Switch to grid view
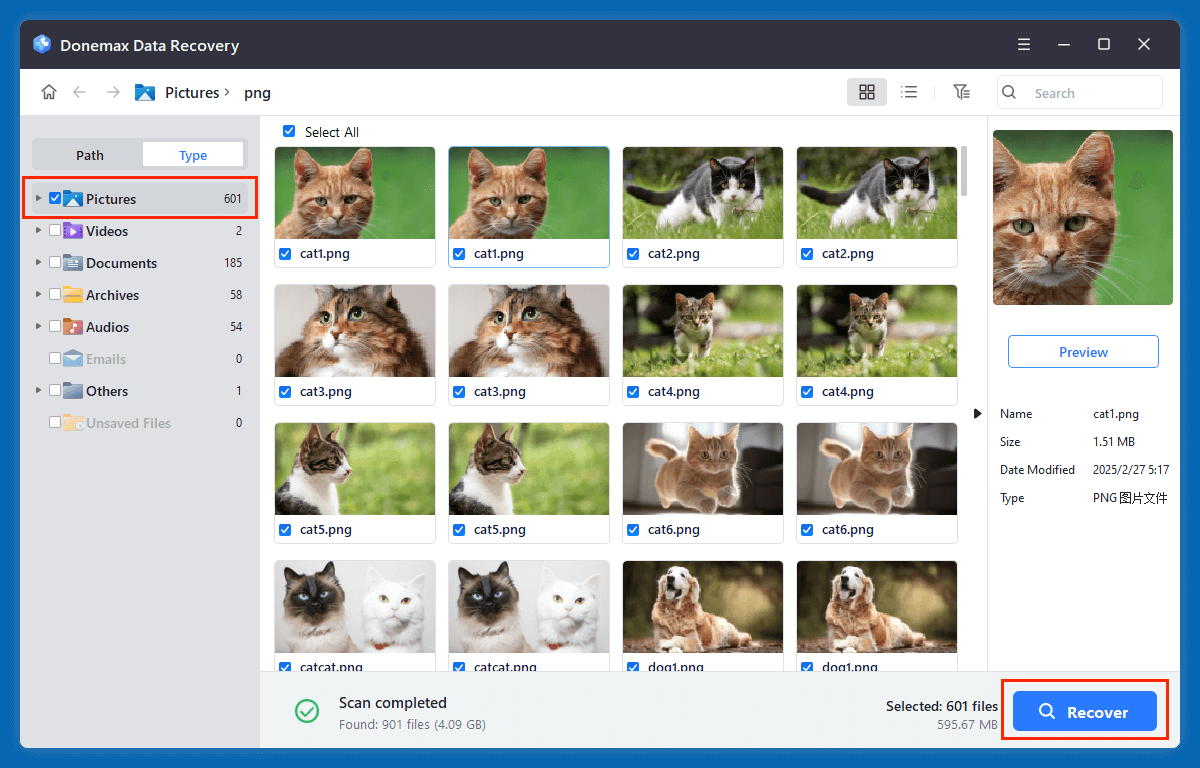The height and width of the screenshot is (768, 1200). 866,91
